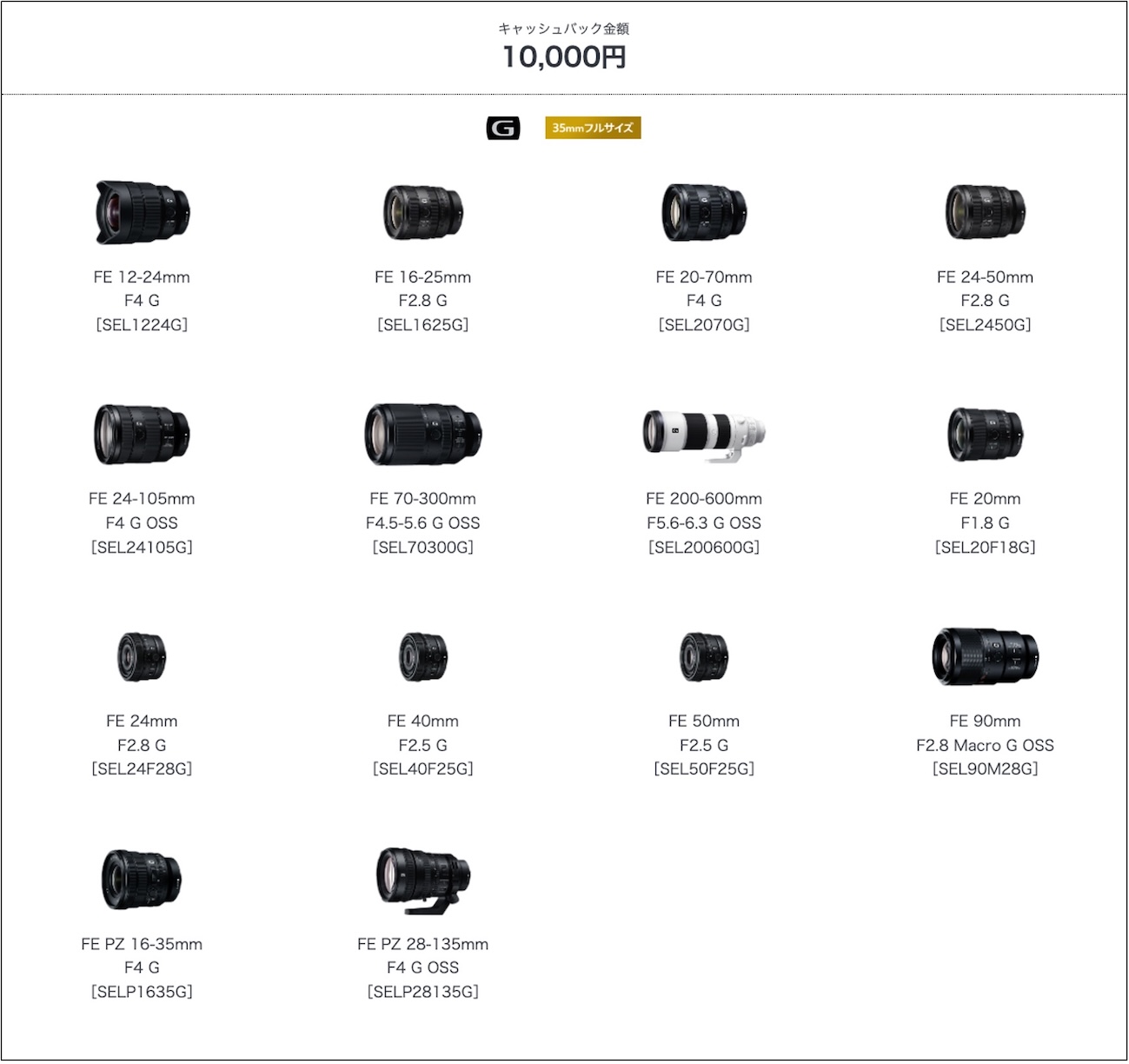Select the text FE PZ 28-135mm
Viewport: 1129px width, 1064px height.
click(x=423, y=944)
